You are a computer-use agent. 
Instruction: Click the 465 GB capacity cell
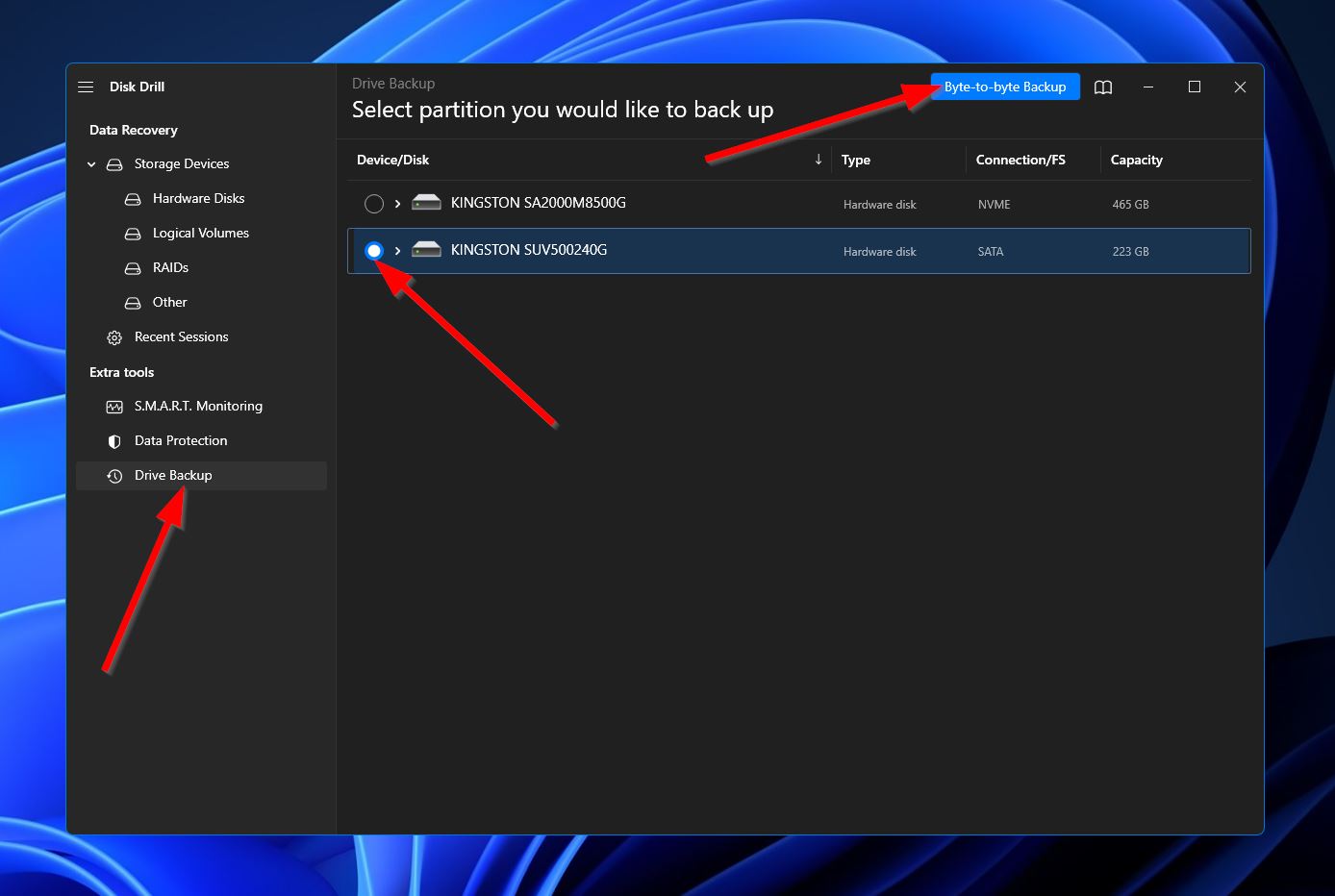point(1131,205)
